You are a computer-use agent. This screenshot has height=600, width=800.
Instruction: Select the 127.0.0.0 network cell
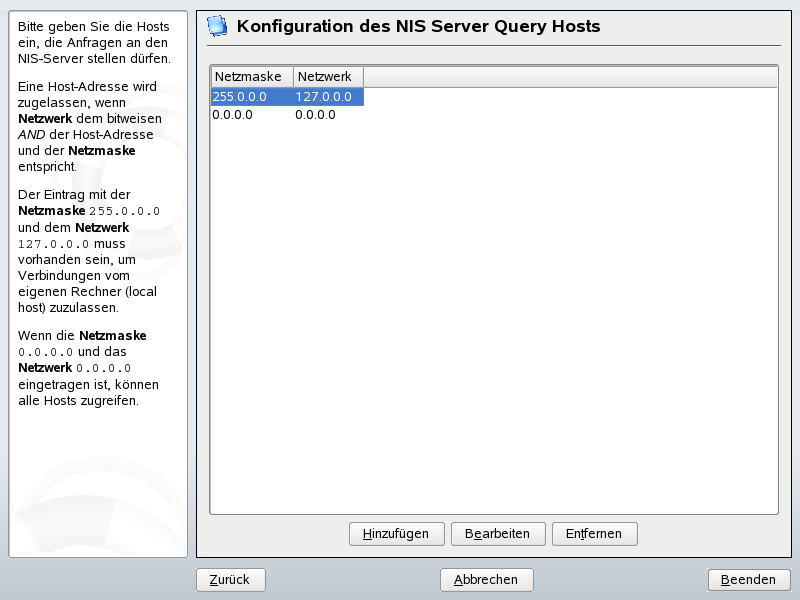[x=327, y=97]
